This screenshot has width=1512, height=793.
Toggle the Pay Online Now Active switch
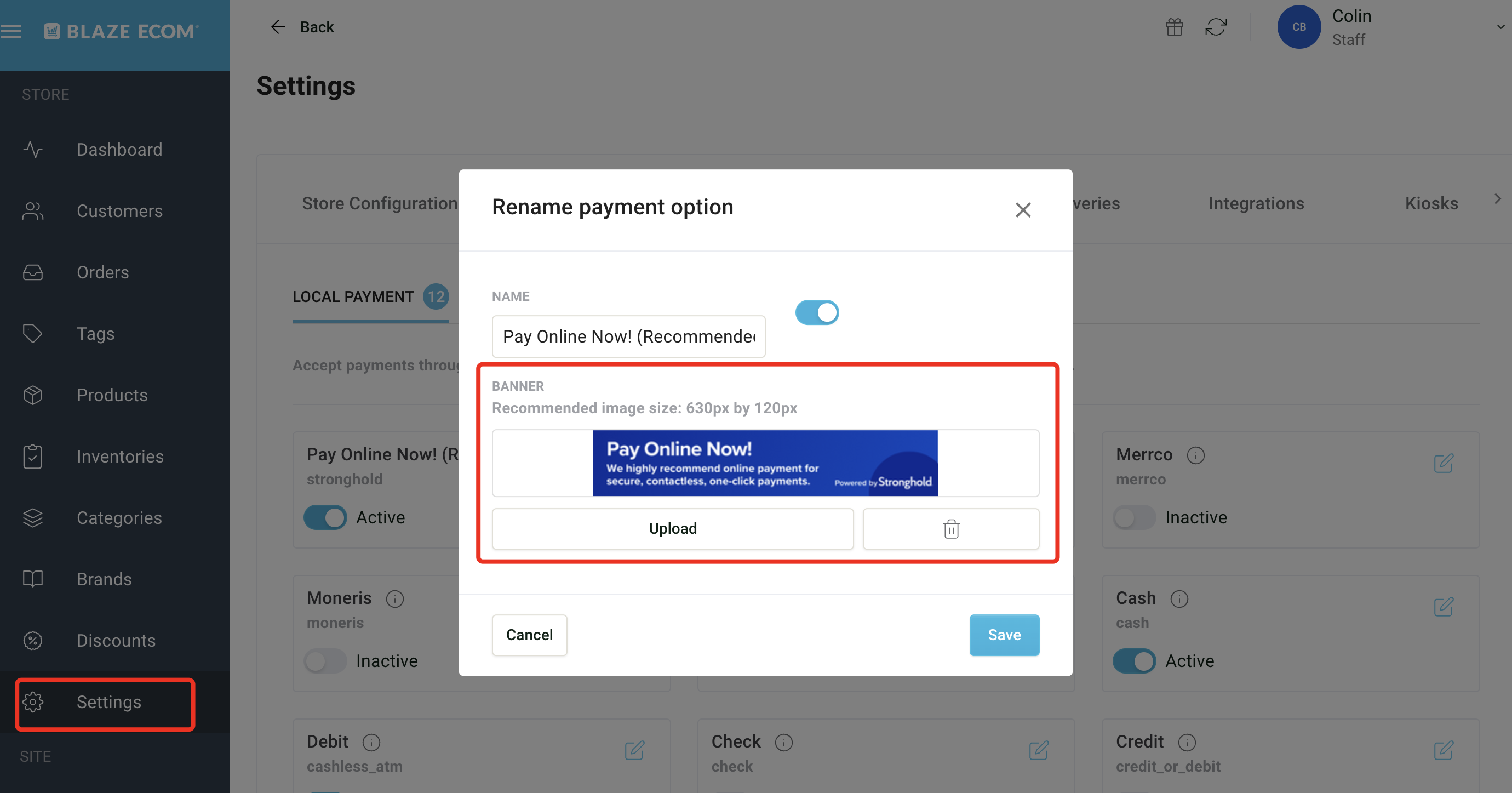coord(326,517)
